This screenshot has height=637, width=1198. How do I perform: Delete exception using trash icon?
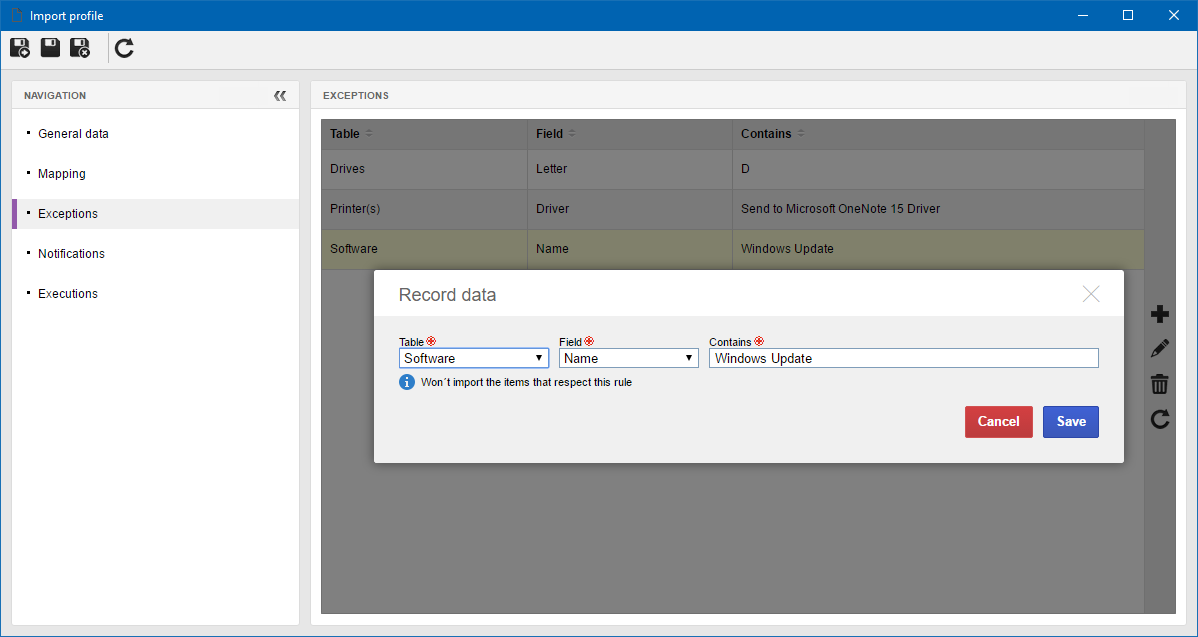click(1160, 384)
